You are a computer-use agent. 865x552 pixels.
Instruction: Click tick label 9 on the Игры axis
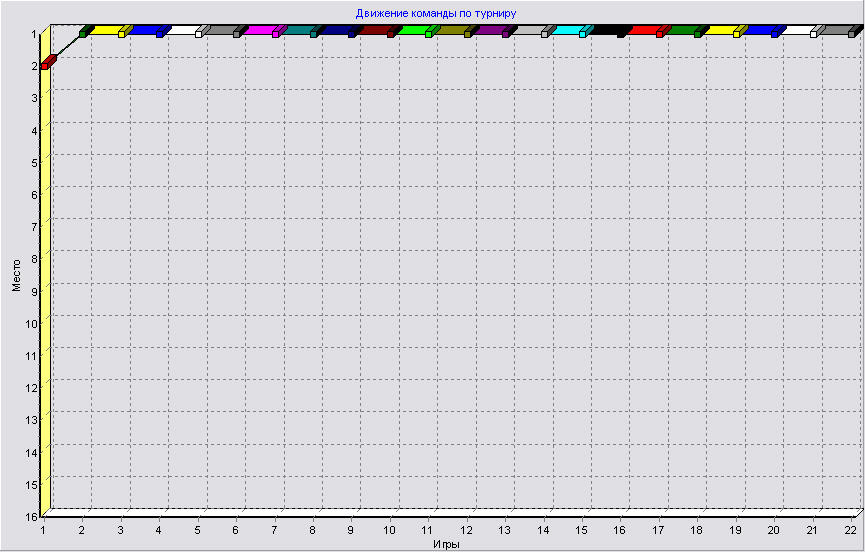coord(351,530)
